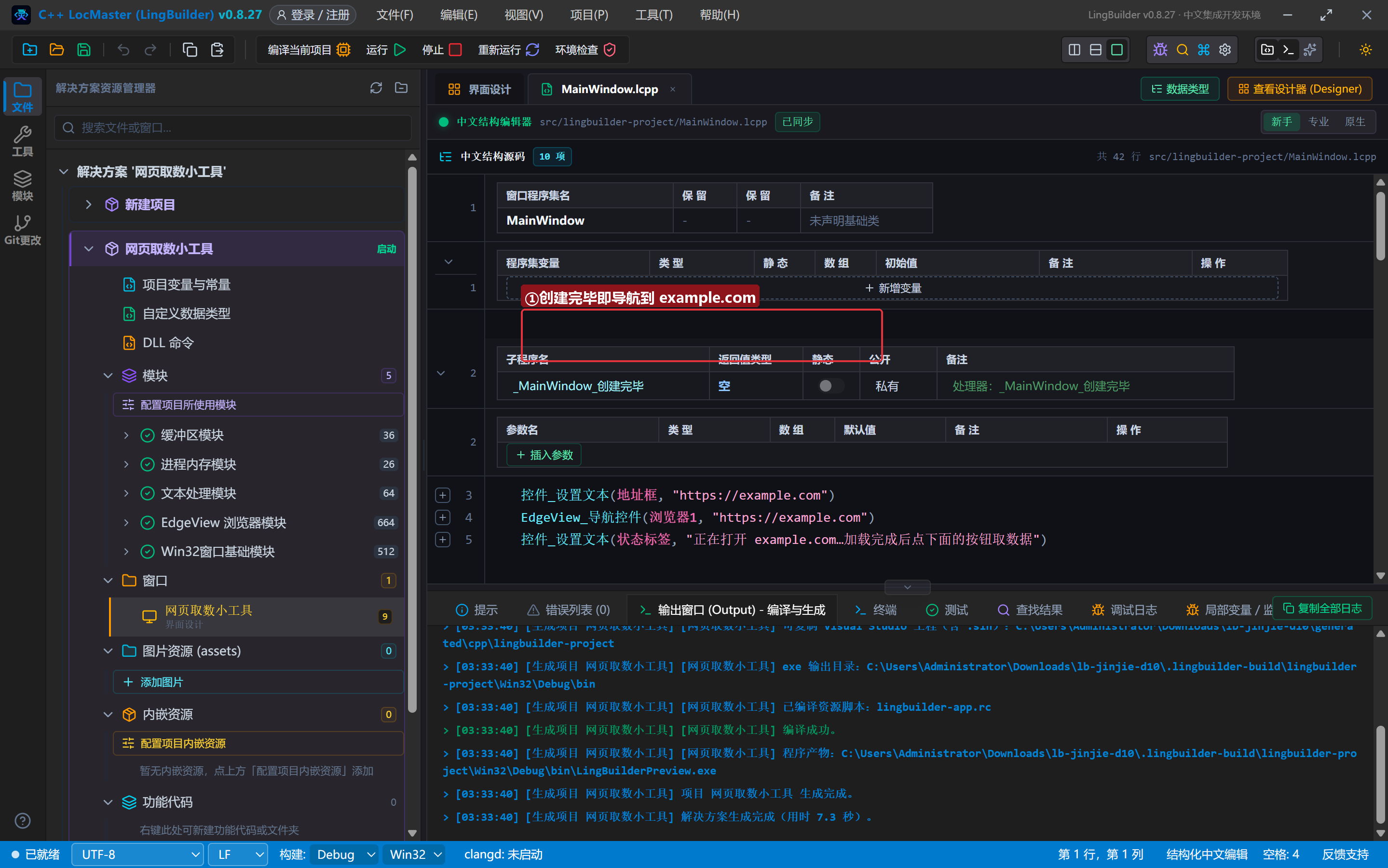1388x868 pixels.
Task: Expand EdgeView 浏览器模块 node
Action: tap(126, 522)
